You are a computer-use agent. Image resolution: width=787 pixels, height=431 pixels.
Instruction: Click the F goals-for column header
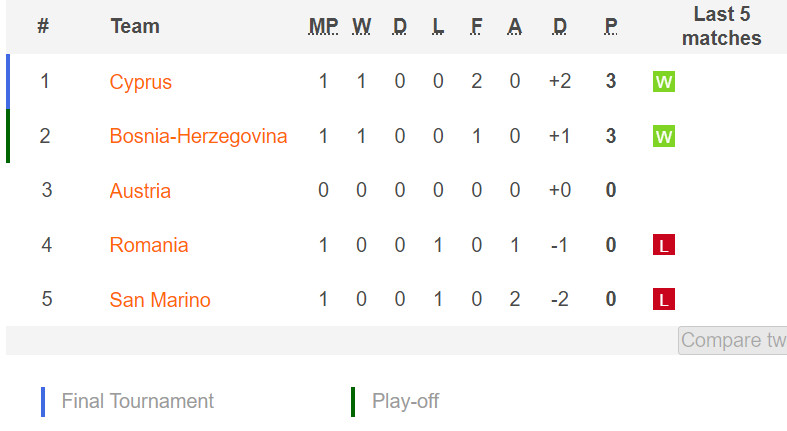point(476,26)
